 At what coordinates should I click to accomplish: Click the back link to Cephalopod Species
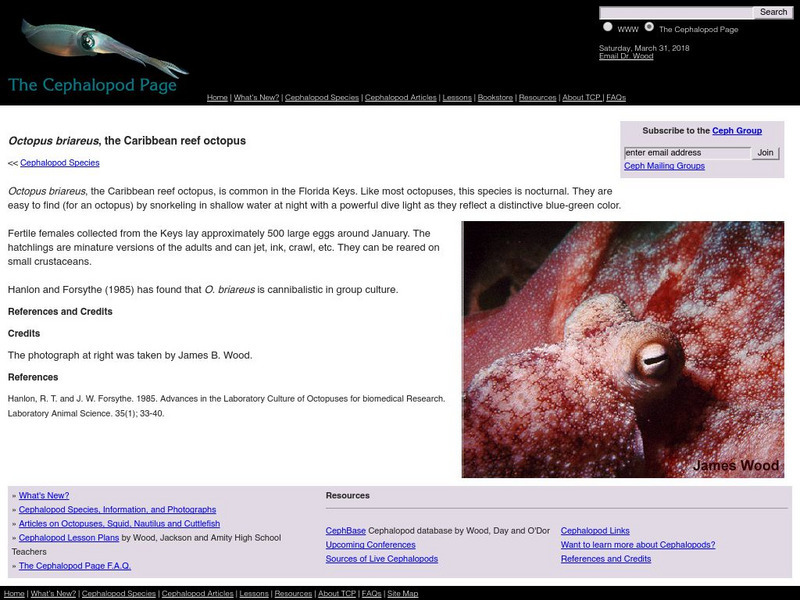point(60,162)
